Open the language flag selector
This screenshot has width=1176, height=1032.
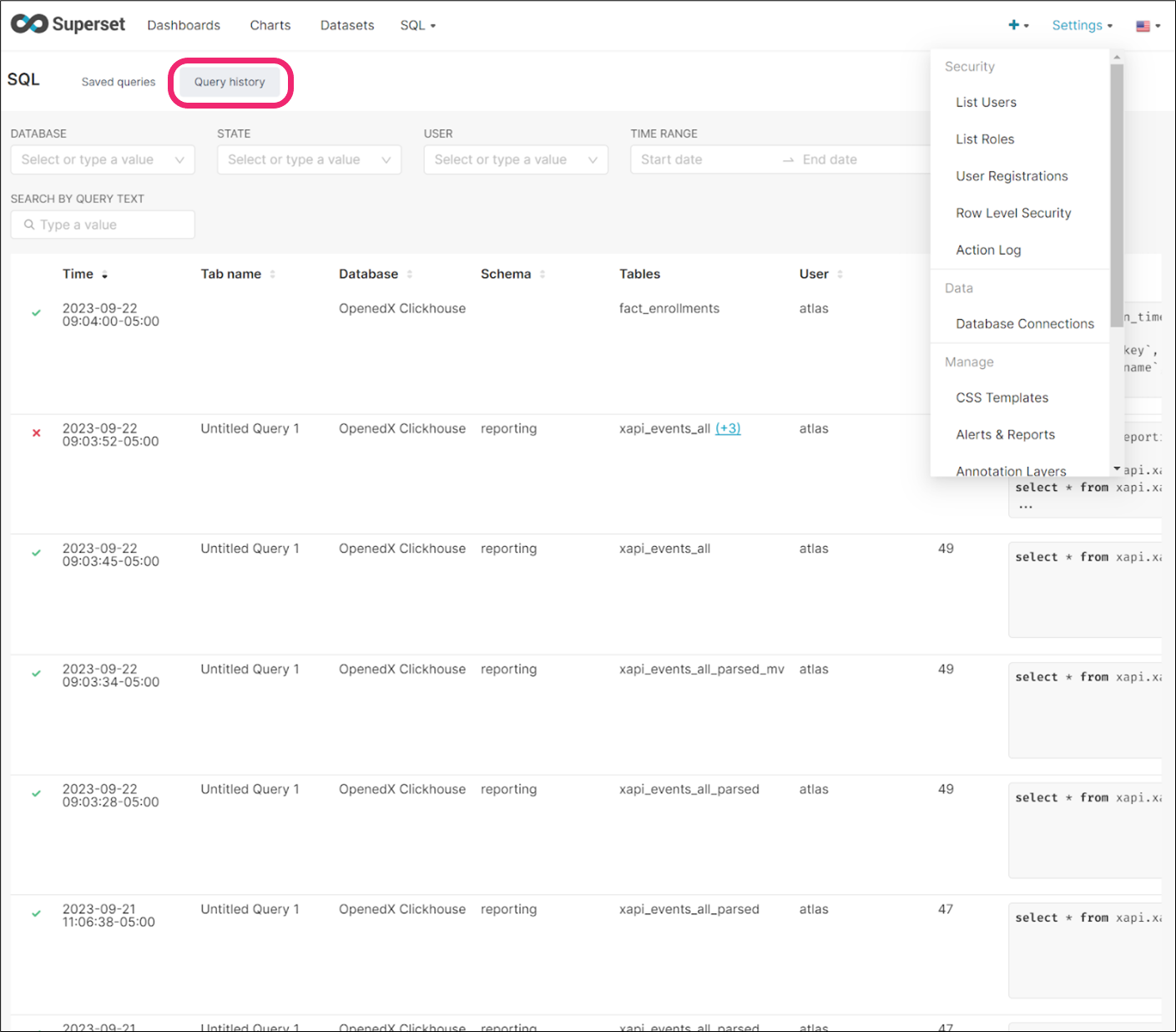click(1148, 26)
